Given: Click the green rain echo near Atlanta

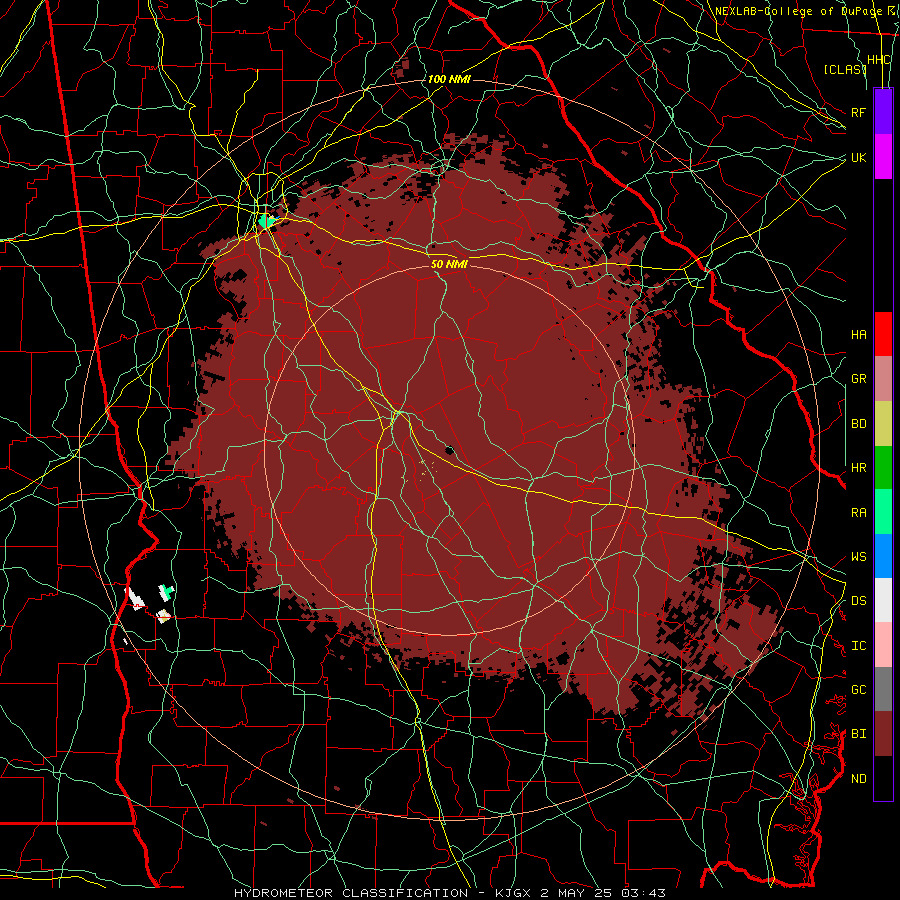Looking at the screenshot, I should point(266,220).
